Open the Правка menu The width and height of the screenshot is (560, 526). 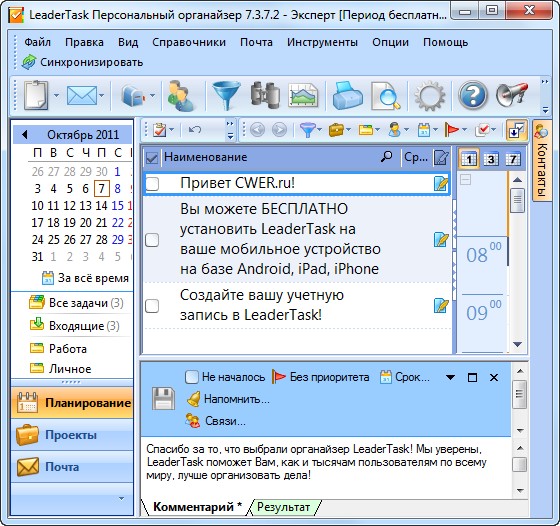pos(84,42)
